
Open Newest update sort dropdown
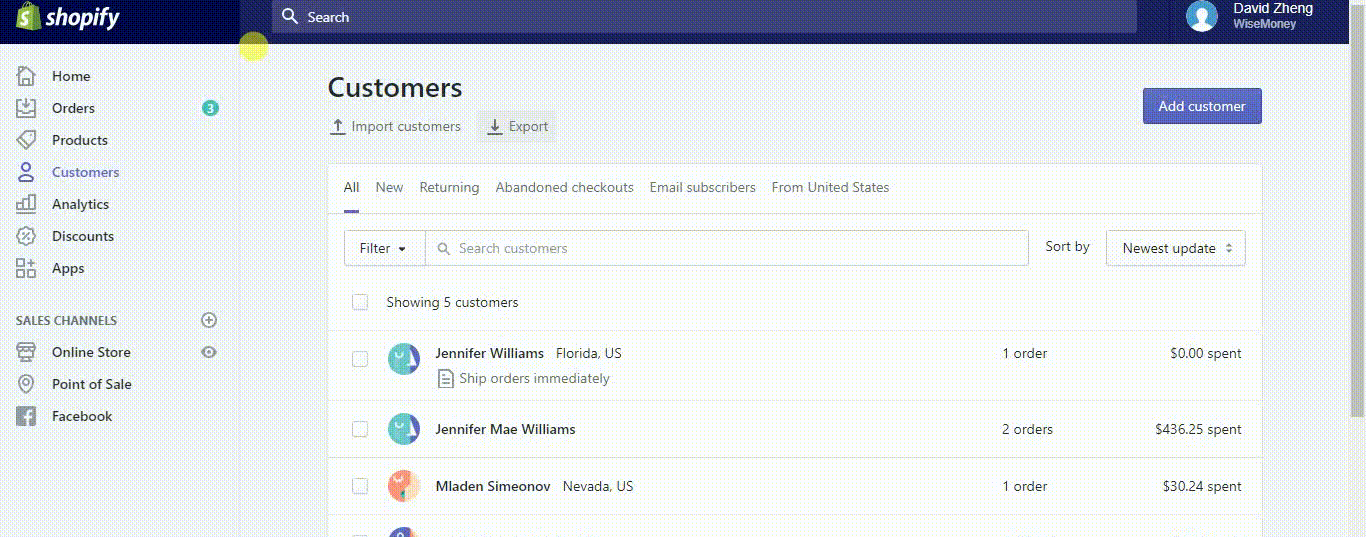[x=1176, y=248]
